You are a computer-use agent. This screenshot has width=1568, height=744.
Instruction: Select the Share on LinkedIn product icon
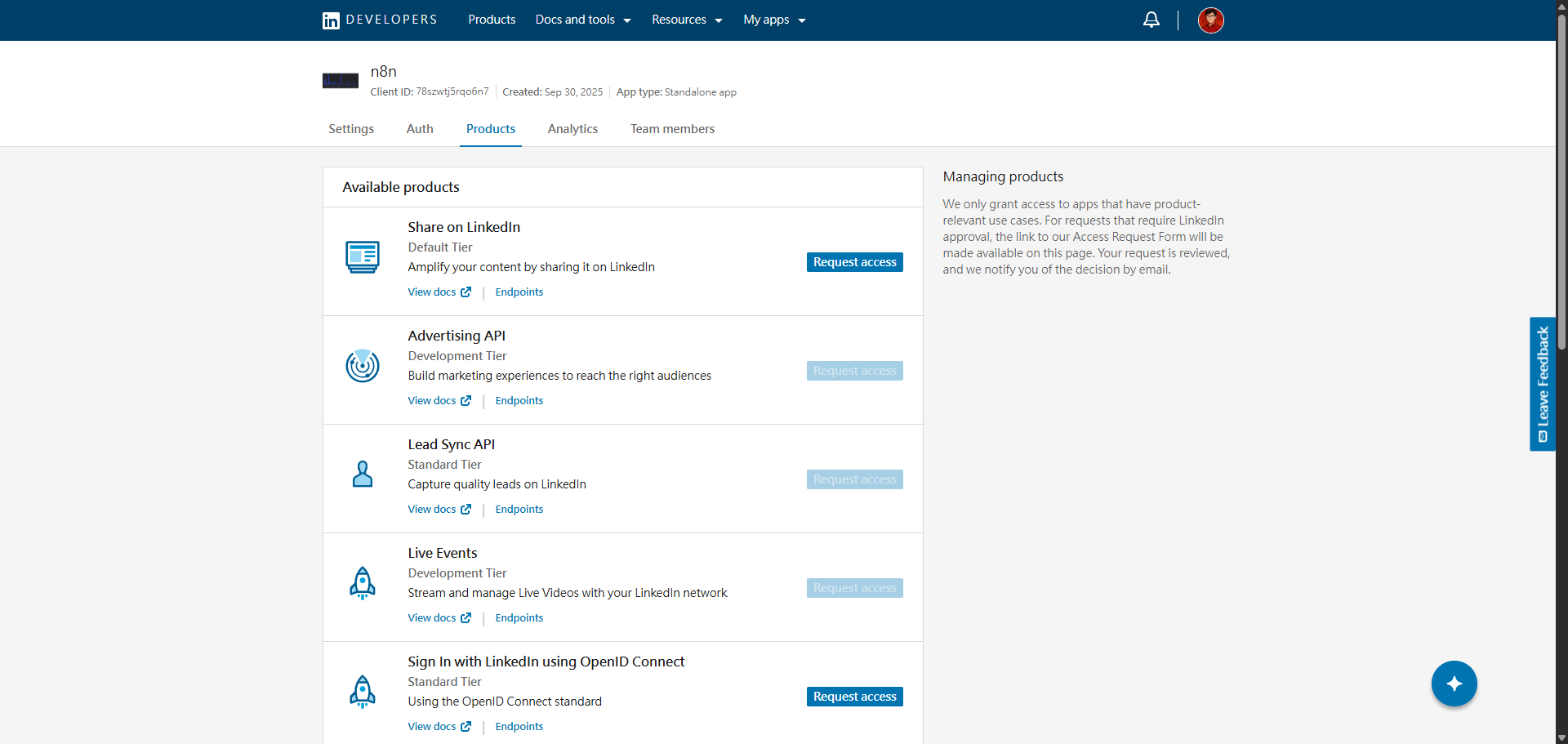coord(362,256)
